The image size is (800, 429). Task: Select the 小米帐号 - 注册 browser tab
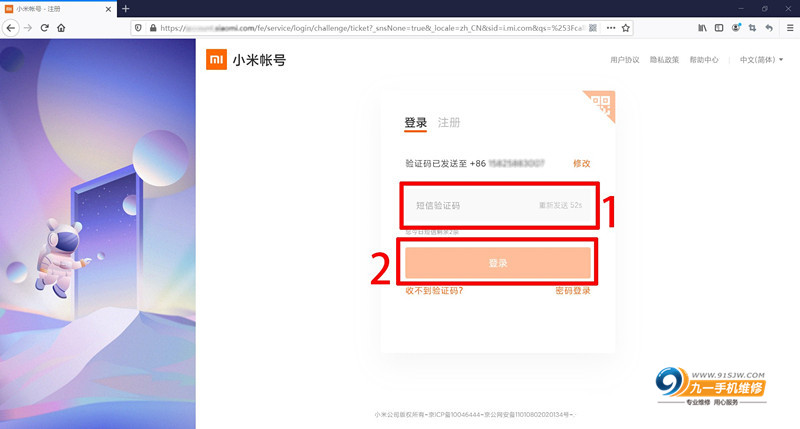tap(58, 9)
